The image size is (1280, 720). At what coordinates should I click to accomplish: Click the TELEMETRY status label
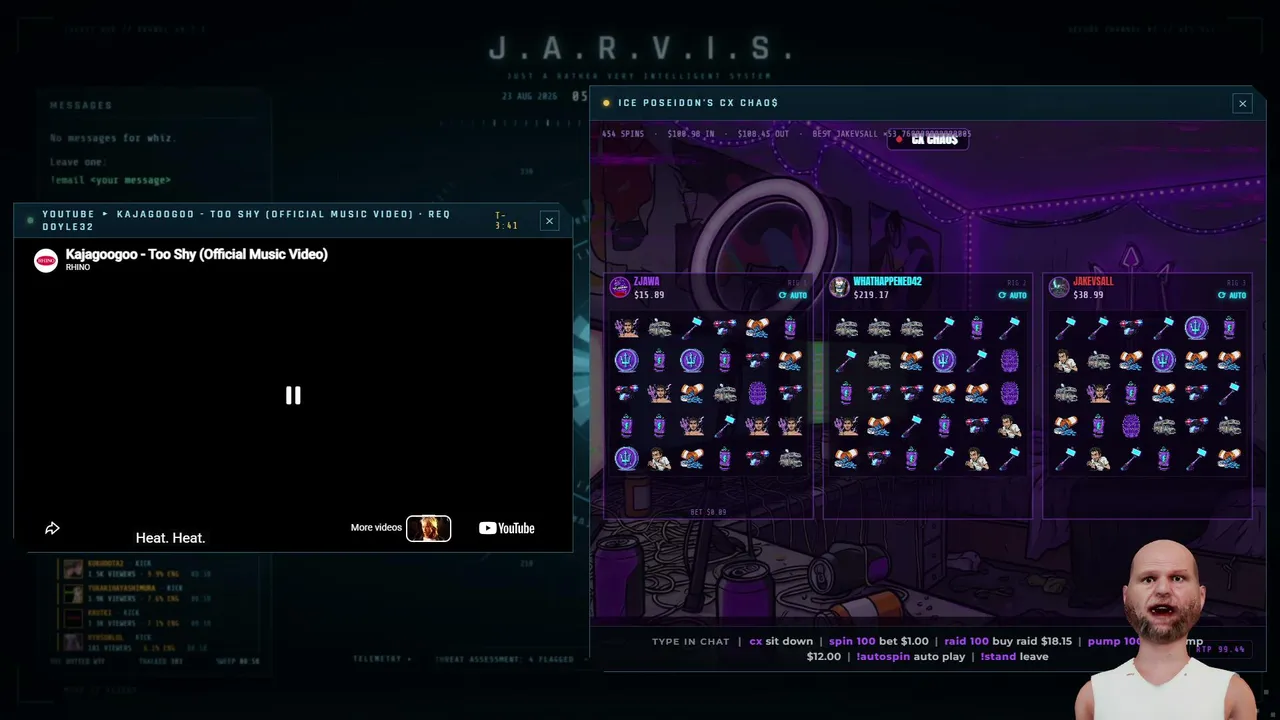[382, 659]
